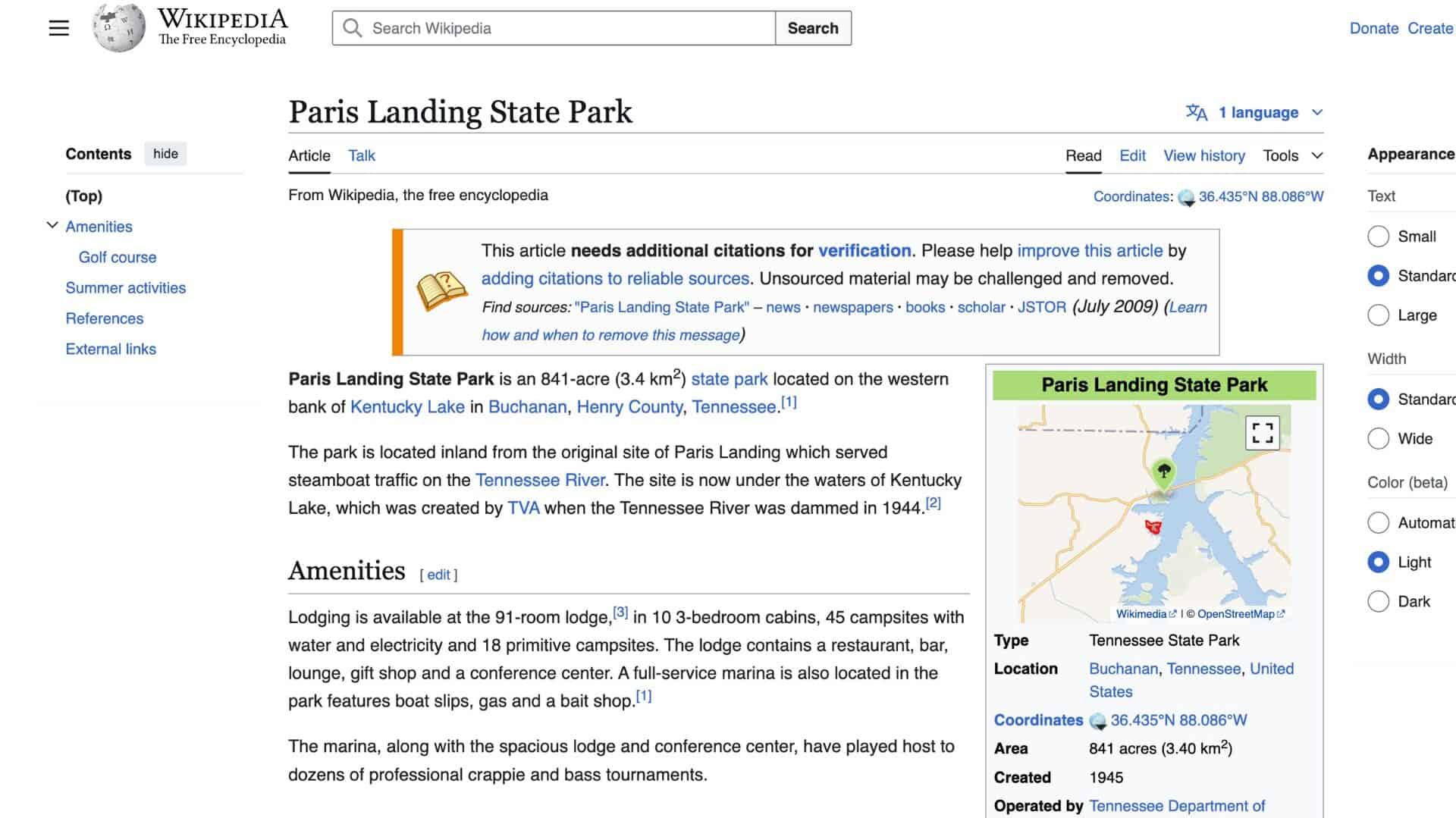The image size is (1456, 818).
Task: Open the Tools dropdown menu
Action: pos(1293,155)
